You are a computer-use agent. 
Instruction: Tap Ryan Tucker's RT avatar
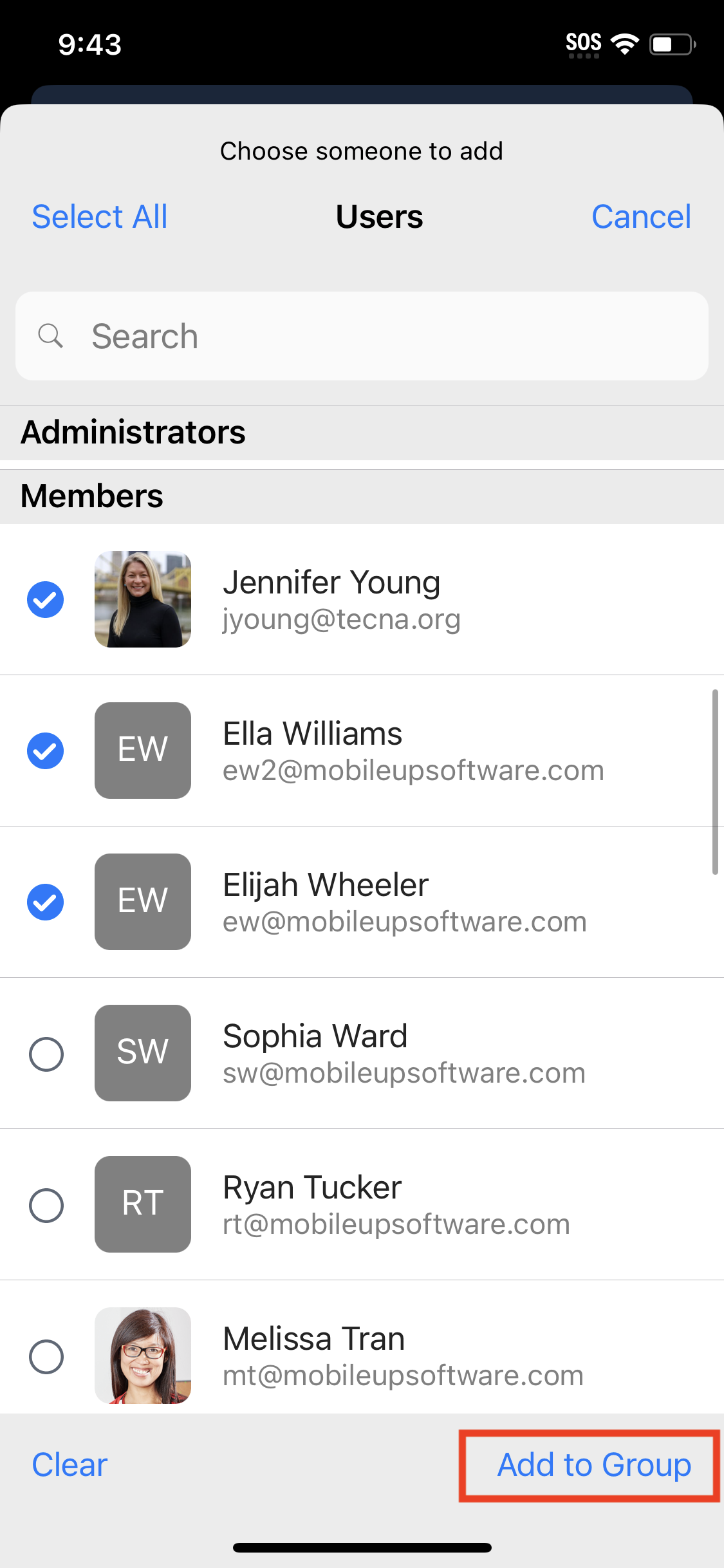pyautogui.click(x=143, y=1204)
